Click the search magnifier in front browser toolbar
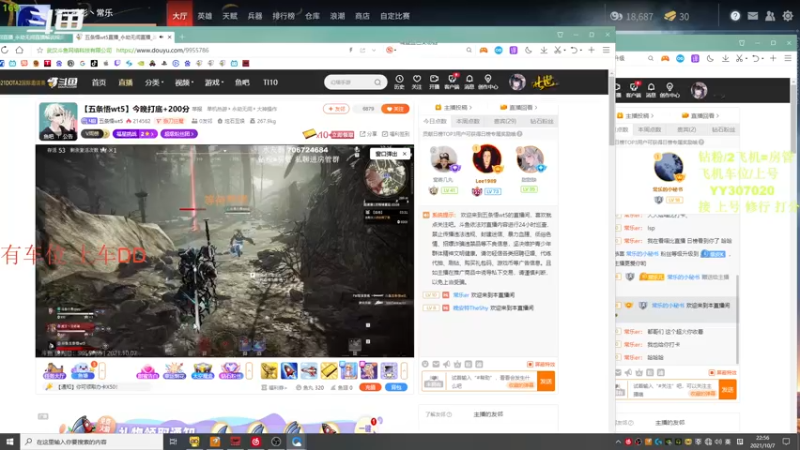800x450 pixels. click(469, 50)
